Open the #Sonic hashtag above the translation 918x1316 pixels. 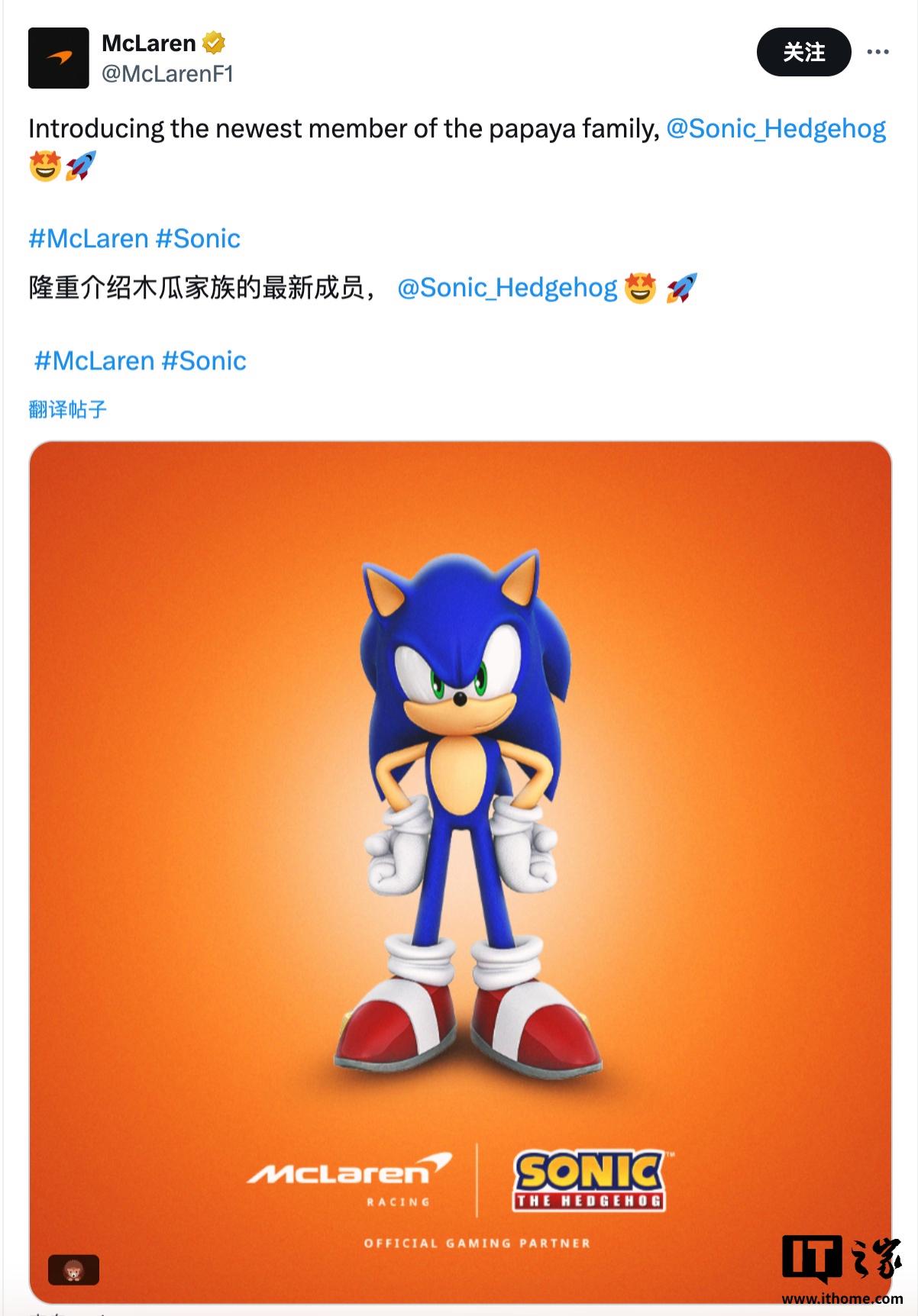pos(198,239)
